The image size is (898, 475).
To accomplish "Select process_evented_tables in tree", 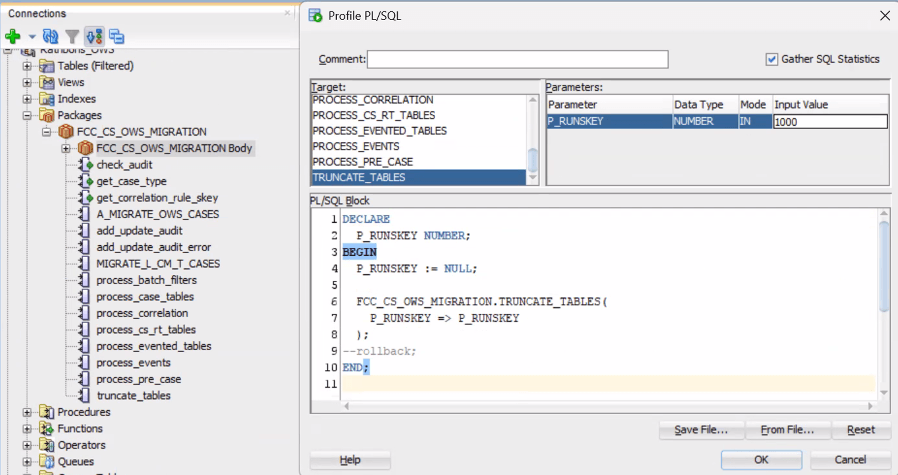I will pyautogui.click(x=153, y=346).
